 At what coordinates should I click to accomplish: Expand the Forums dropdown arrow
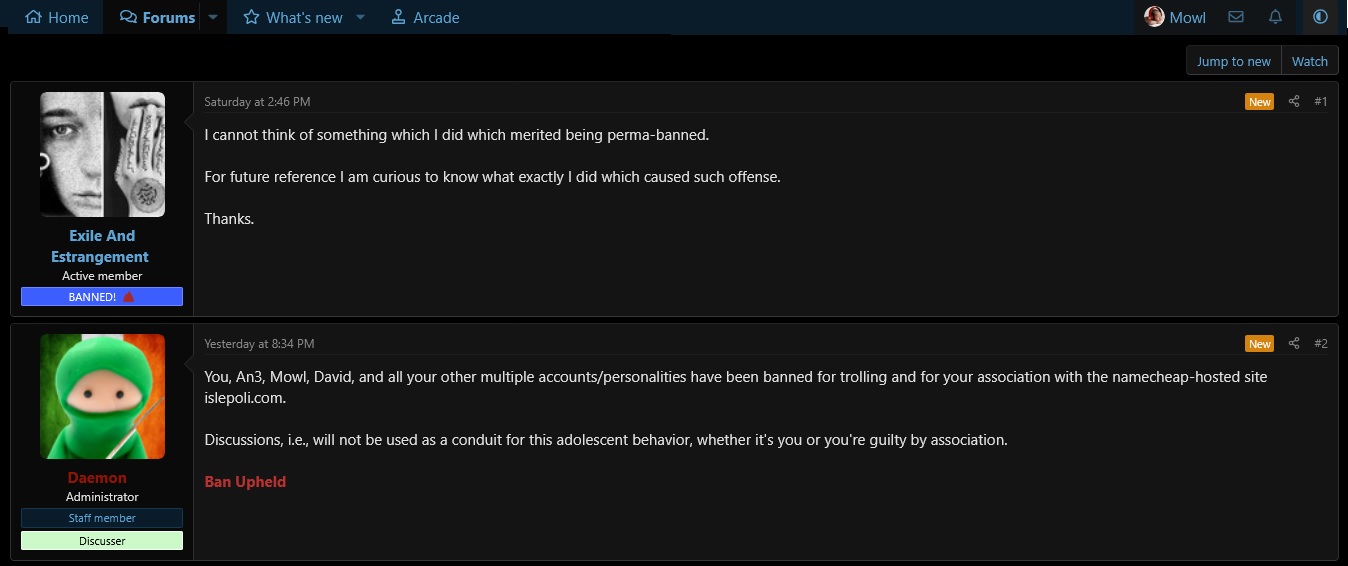coord(213,17)
